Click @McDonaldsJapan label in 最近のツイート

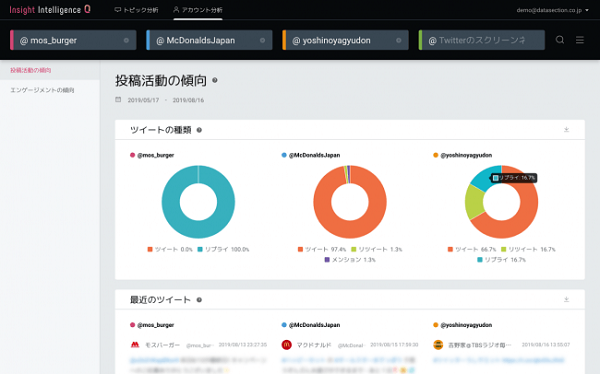point(314,325)
